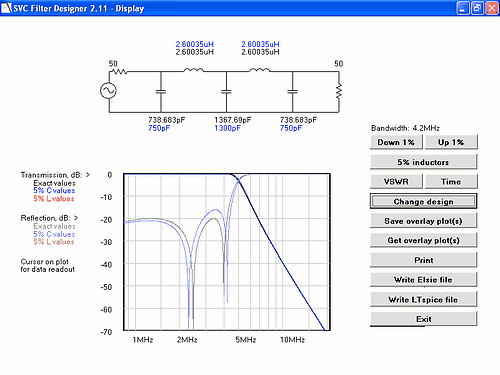Click the Transmission 5% C values legend
The height and width of the screenshot is (375, 500).
[54, 191]
